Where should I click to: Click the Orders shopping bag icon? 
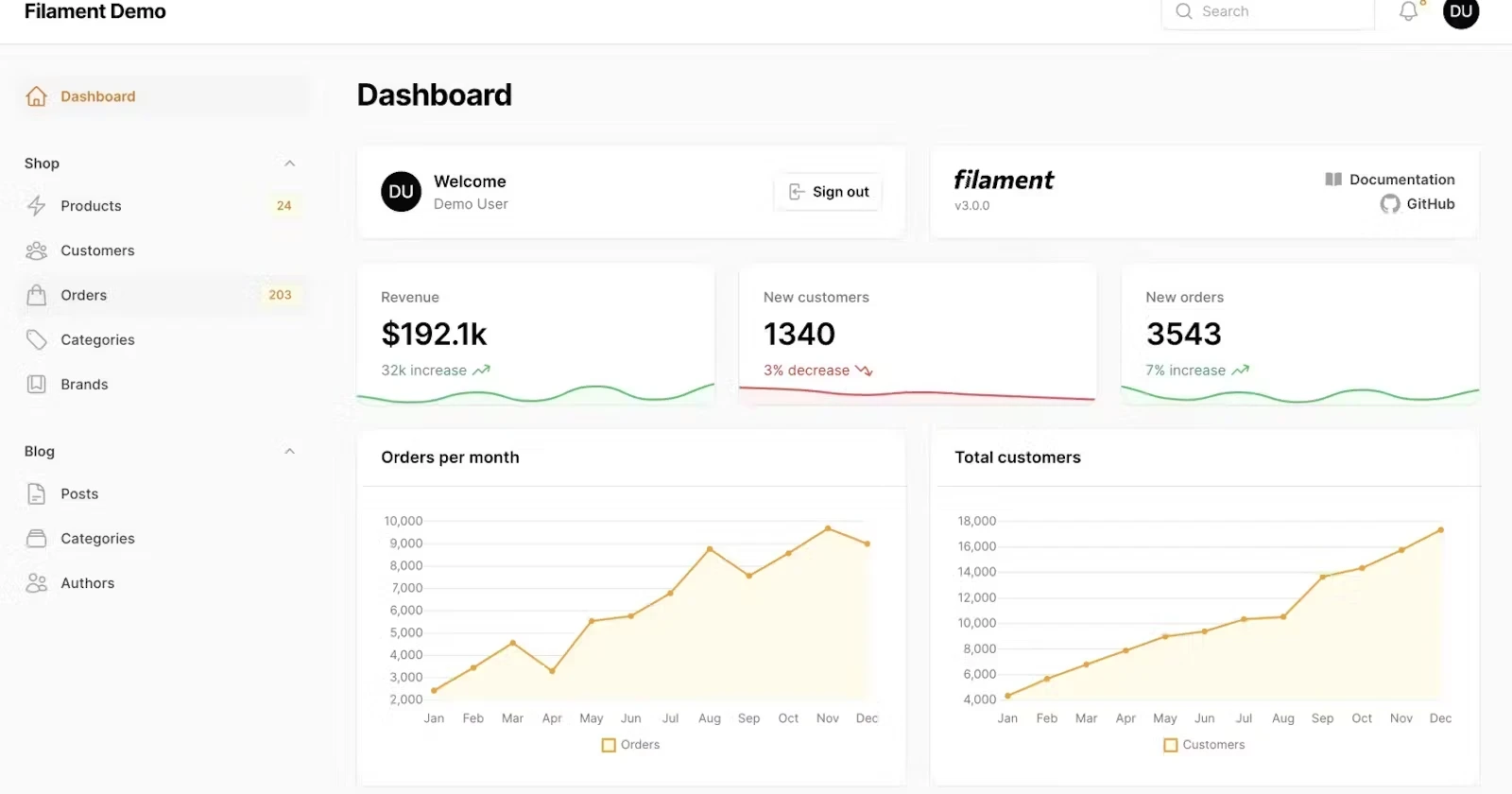[36, 294]
